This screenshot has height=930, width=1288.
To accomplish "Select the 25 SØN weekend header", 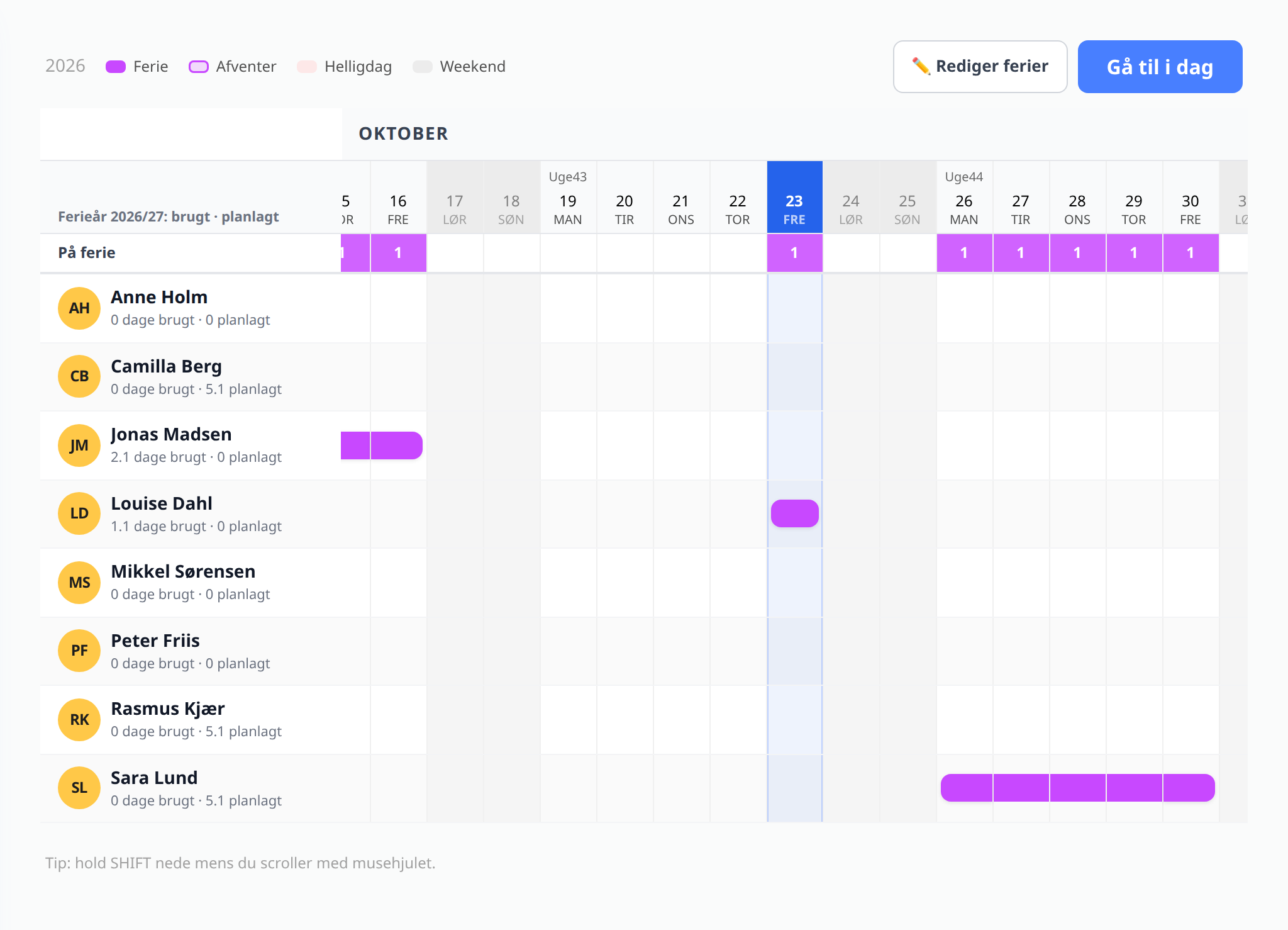I will (908, 198).
